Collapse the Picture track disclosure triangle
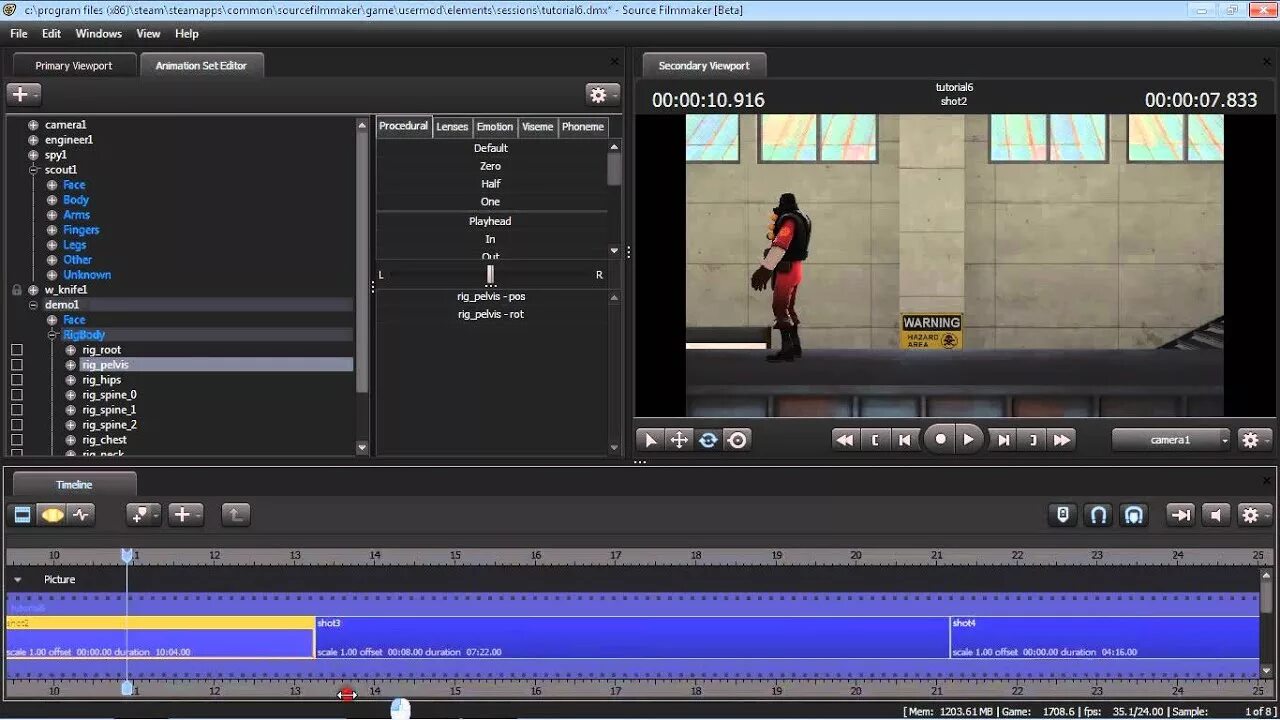This screenshot has height=720, width=1280. click(x=17, y=579)
